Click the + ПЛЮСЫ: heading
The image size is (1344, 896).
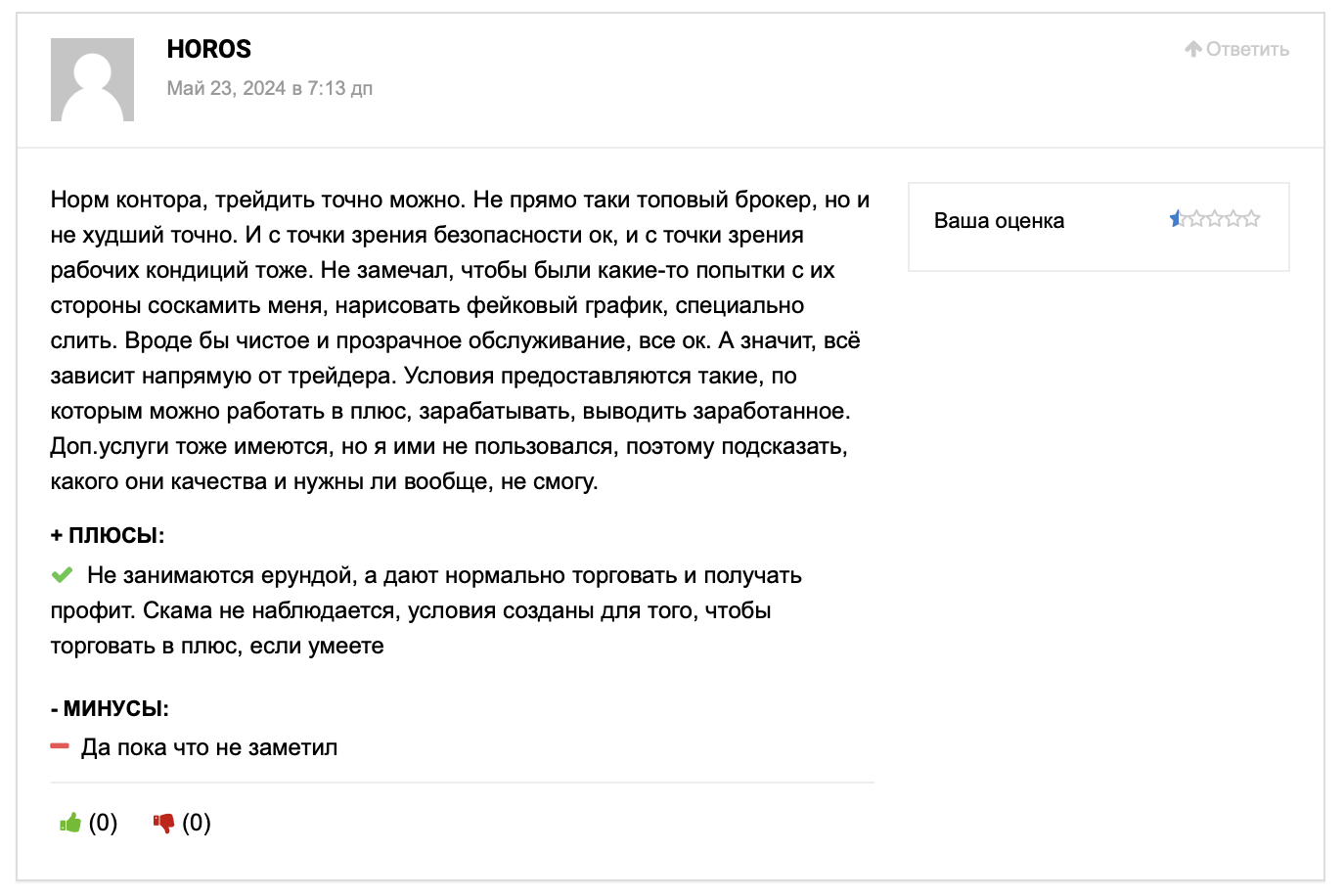pyautogui.click(x=108, y=535)
